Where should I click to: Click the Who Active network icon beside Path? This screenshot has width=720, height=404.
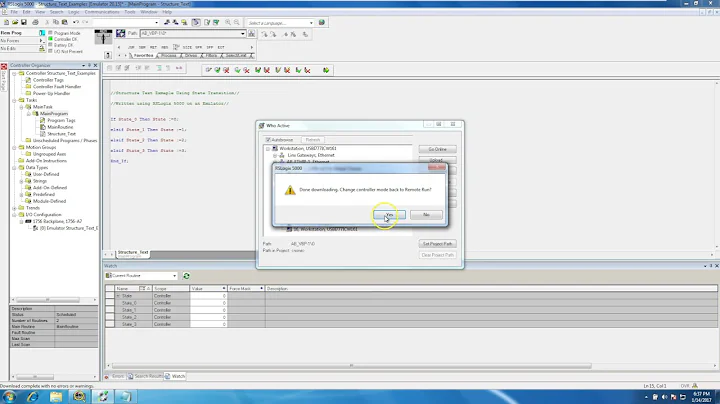point(252,34)
